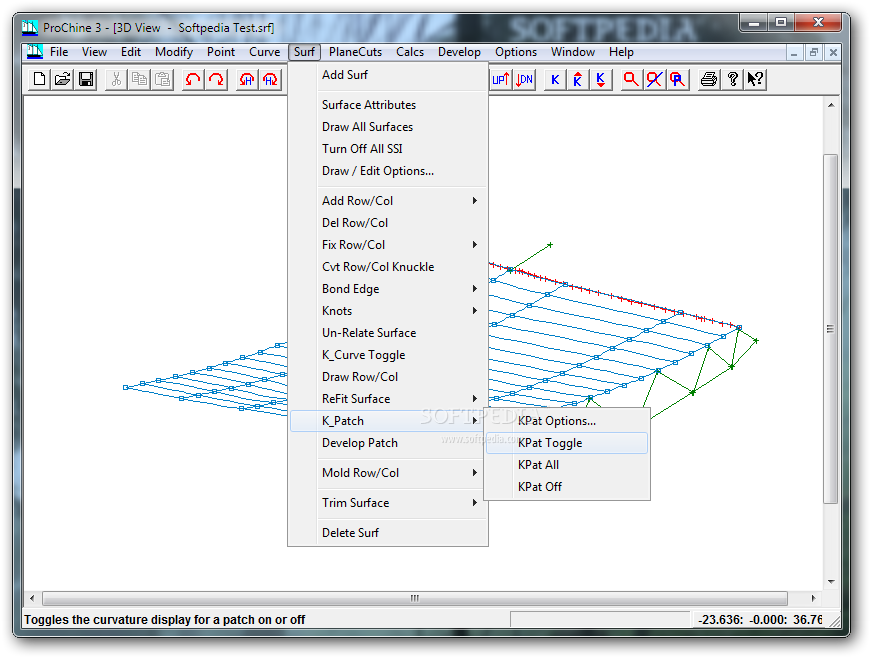Expand the Trim Surface submenu
Image resolution: width=871 pixels, height=658 pixels.
click(388, 503)
